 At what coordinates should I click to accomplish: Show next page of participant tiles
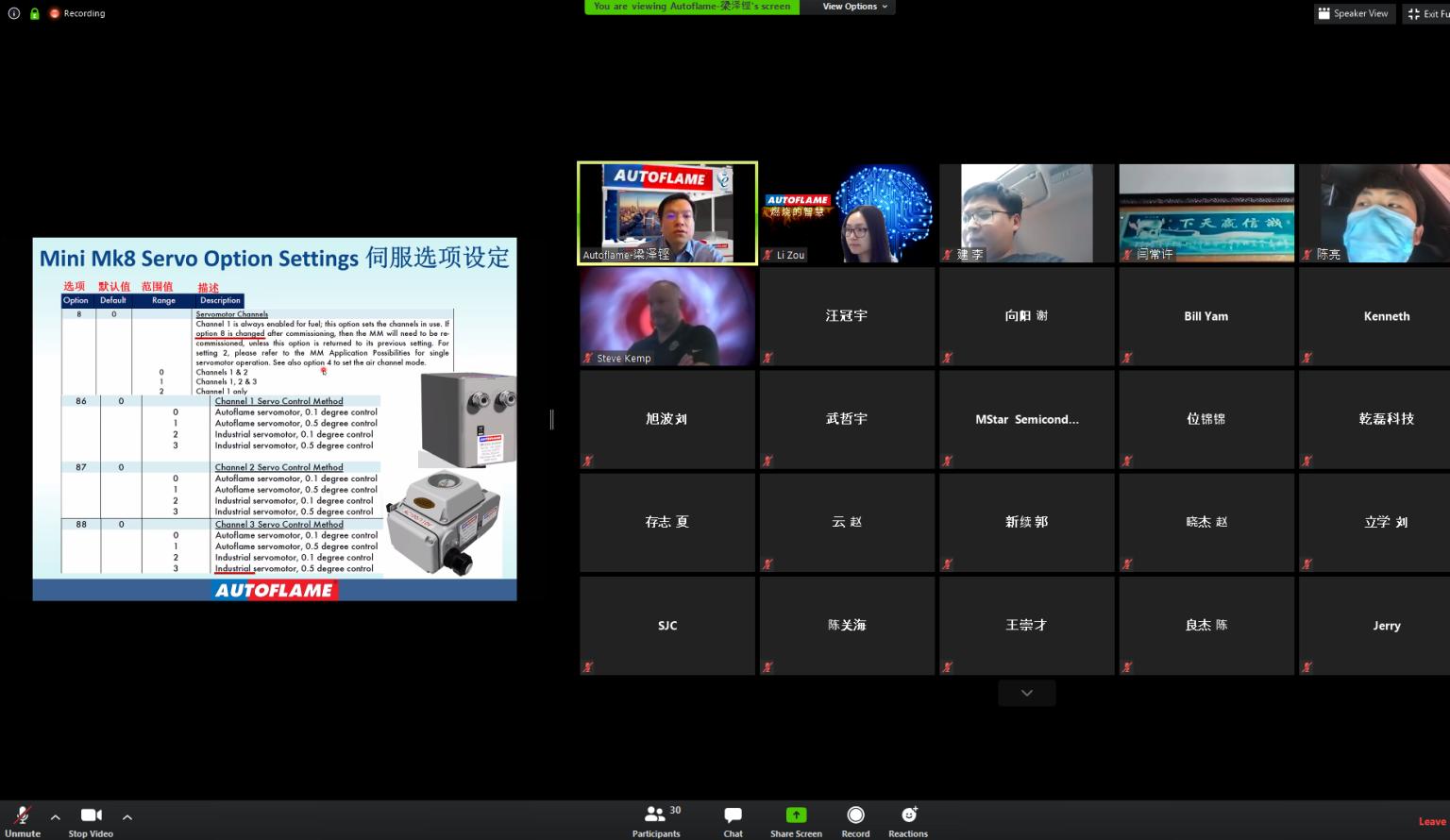point(1026,693)
